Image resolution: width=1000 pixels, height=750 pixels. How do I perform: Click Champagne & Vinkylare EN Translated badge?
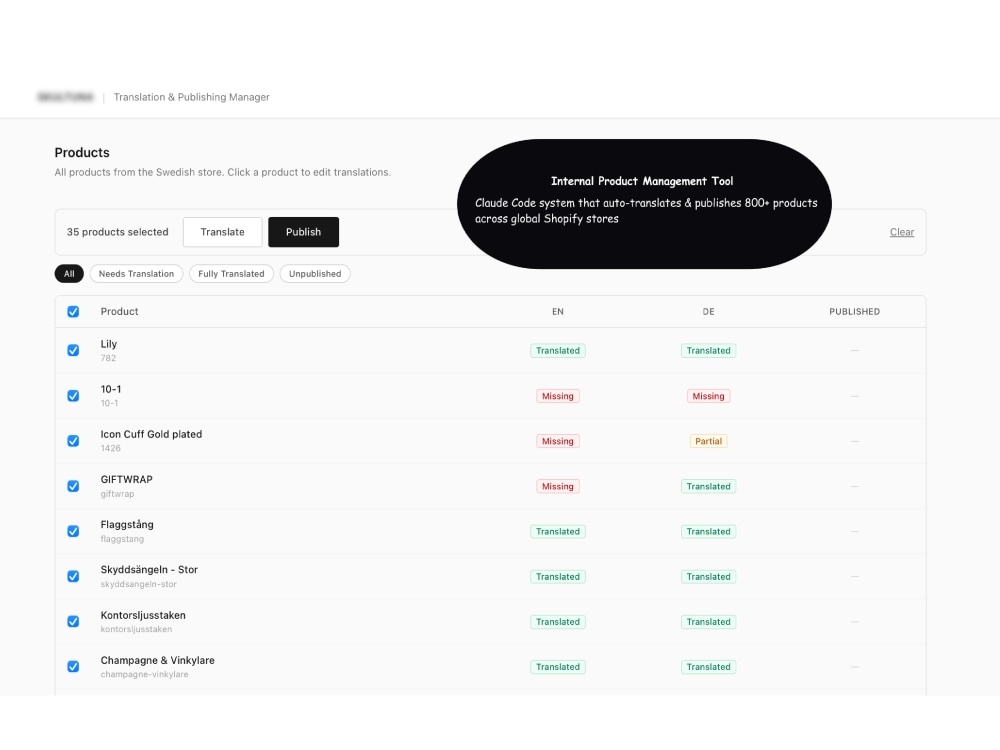click(x=558, y=667)
